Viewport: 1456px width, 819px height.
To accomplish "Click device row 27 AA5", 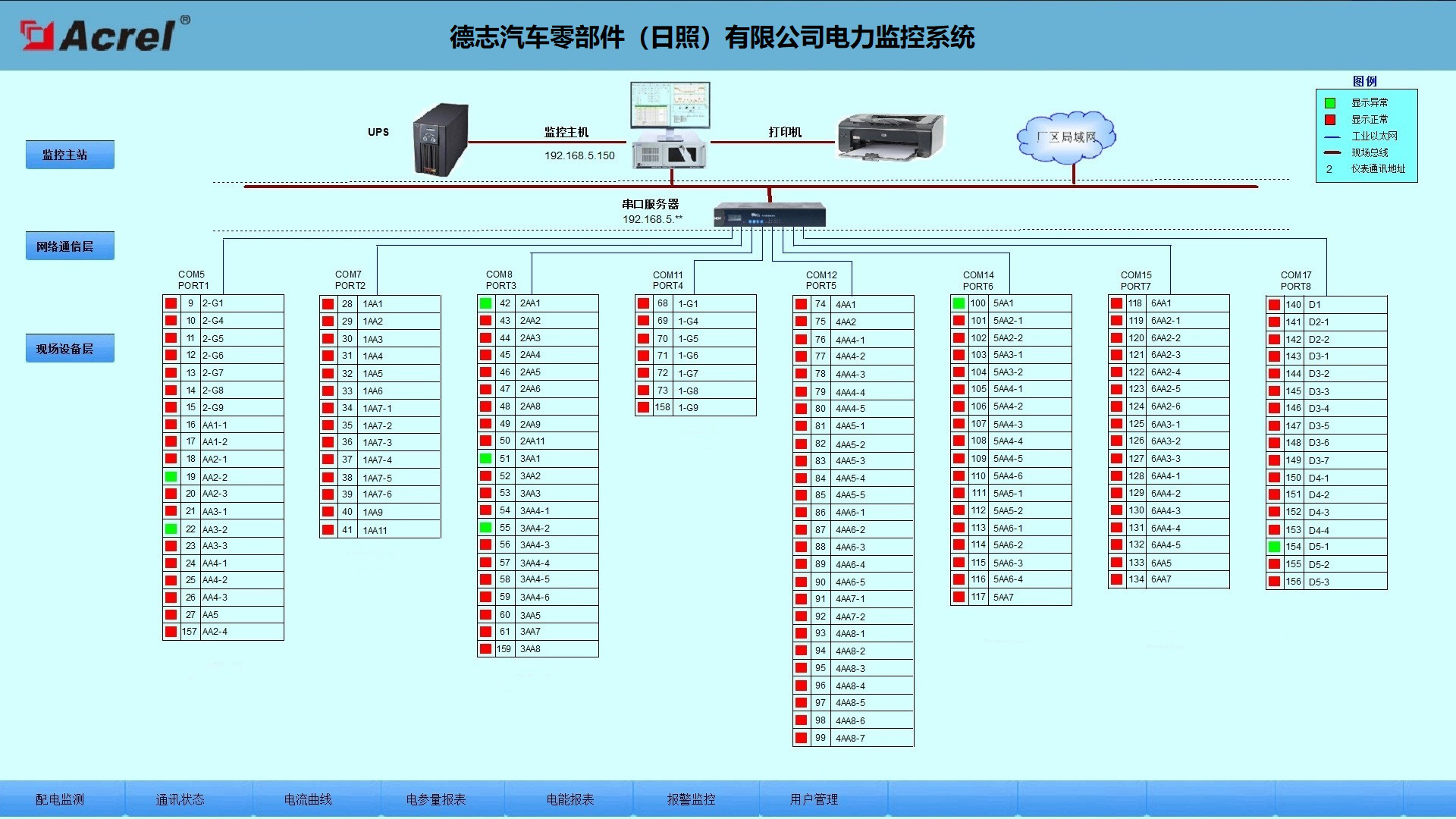I will (223, 615).
